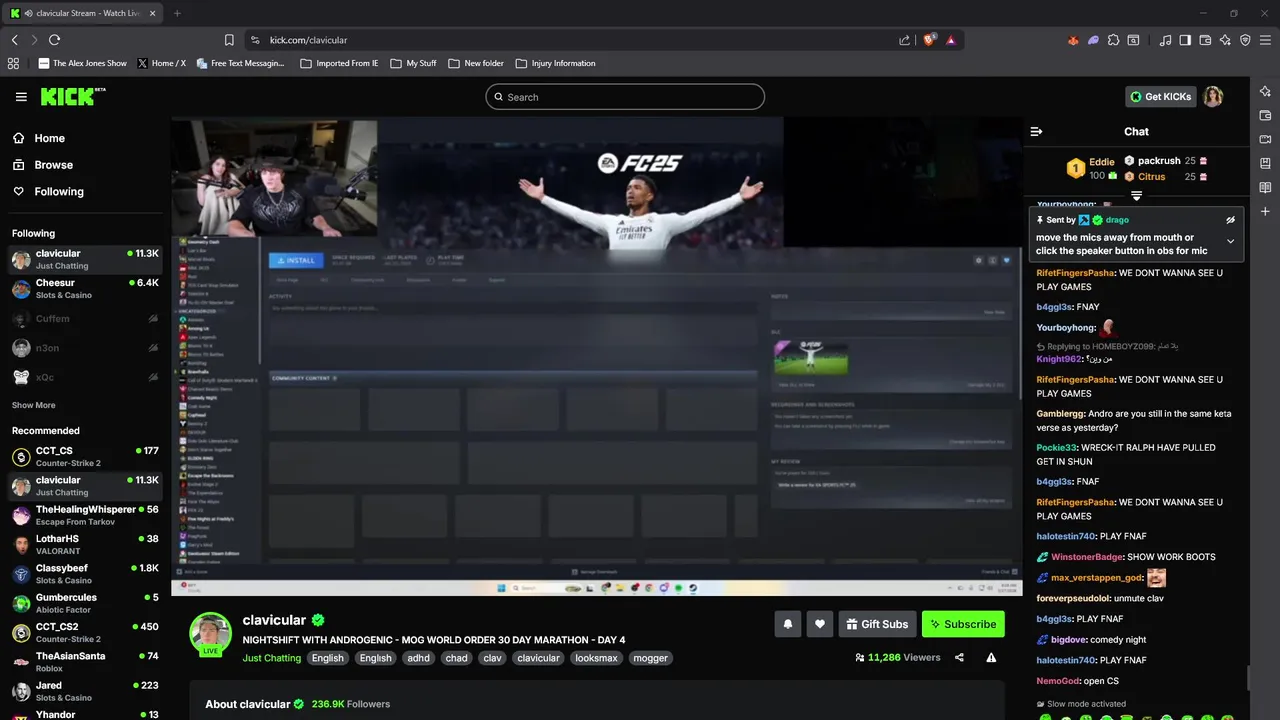
Task: Follow clavicular with the heart button
Action: [820, 624]
